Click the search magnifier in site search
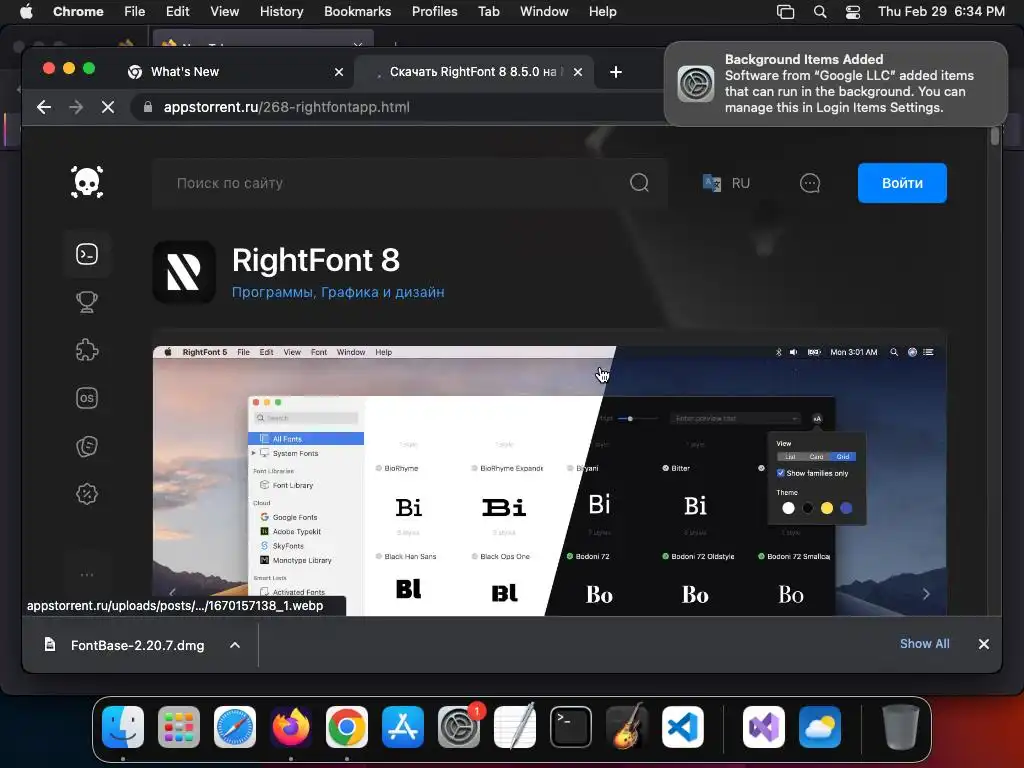Image resolution: width=1024 pixels, height=768 pixels. (639, 183)
